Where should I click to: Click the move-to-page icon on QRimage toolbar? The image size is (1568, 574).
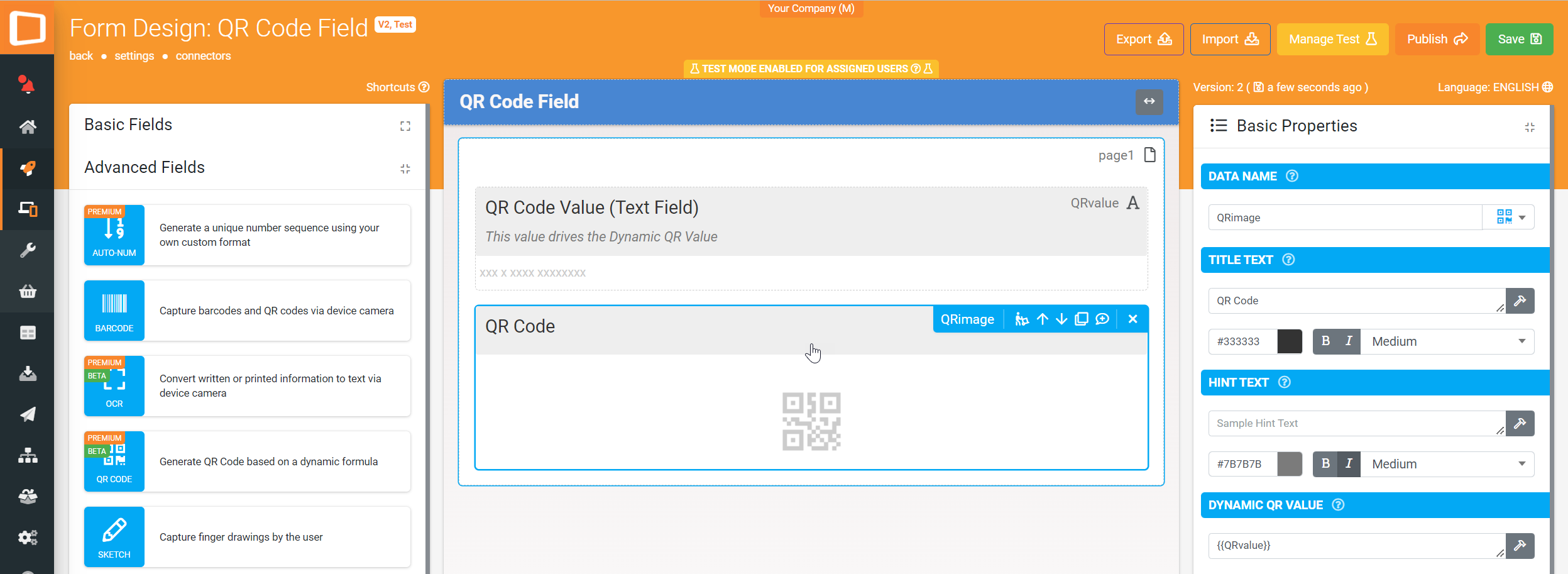(1022, 319)
